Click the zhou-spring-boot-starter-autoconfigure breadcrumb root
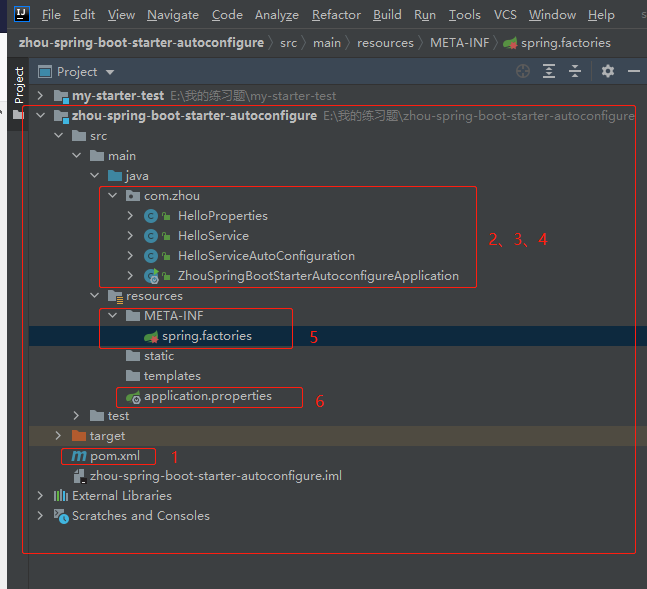This screenshot has width=647, height=589. click(x=141, y=43)
